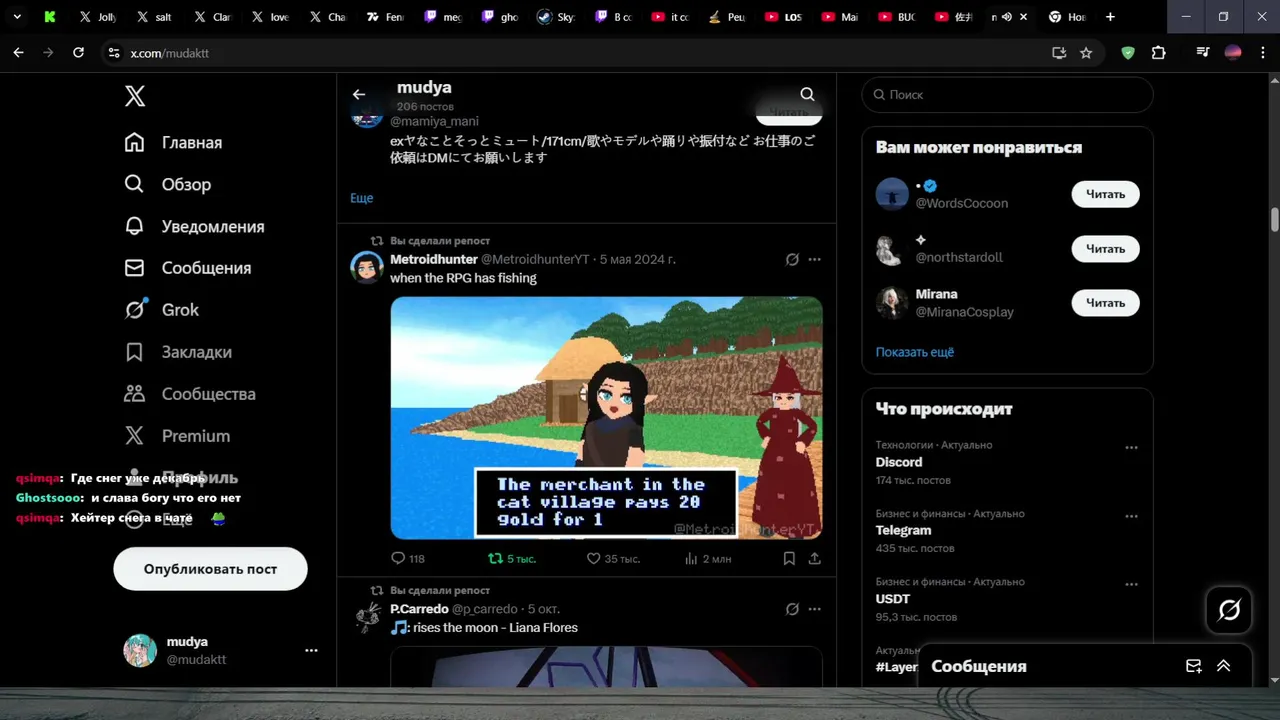Follow Mirana with Читать button
Image resolution: width=1280 pixels, height=720 pixels.
click(x=1105, y=303)
